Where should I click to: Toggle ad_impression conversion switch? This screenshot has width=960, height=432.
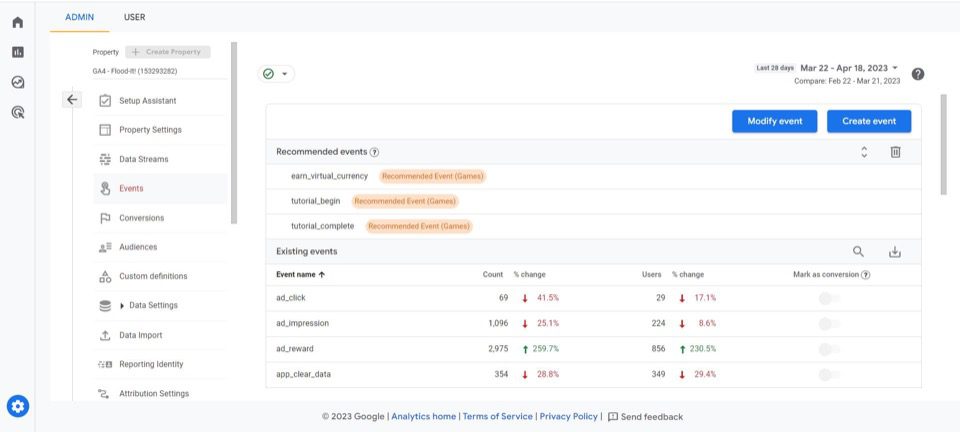829,324
